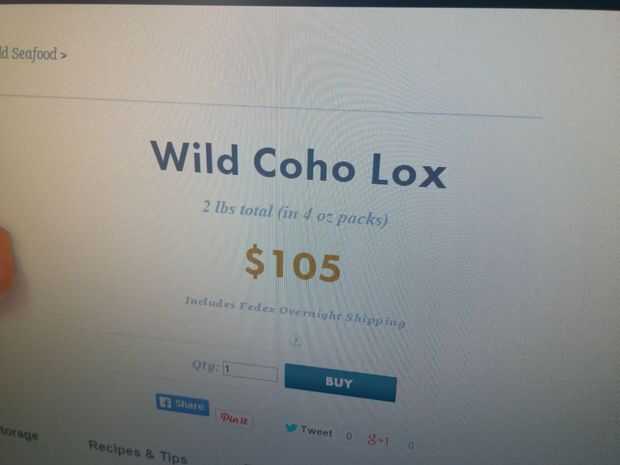Click the count next to Google +1

[411, 445]
